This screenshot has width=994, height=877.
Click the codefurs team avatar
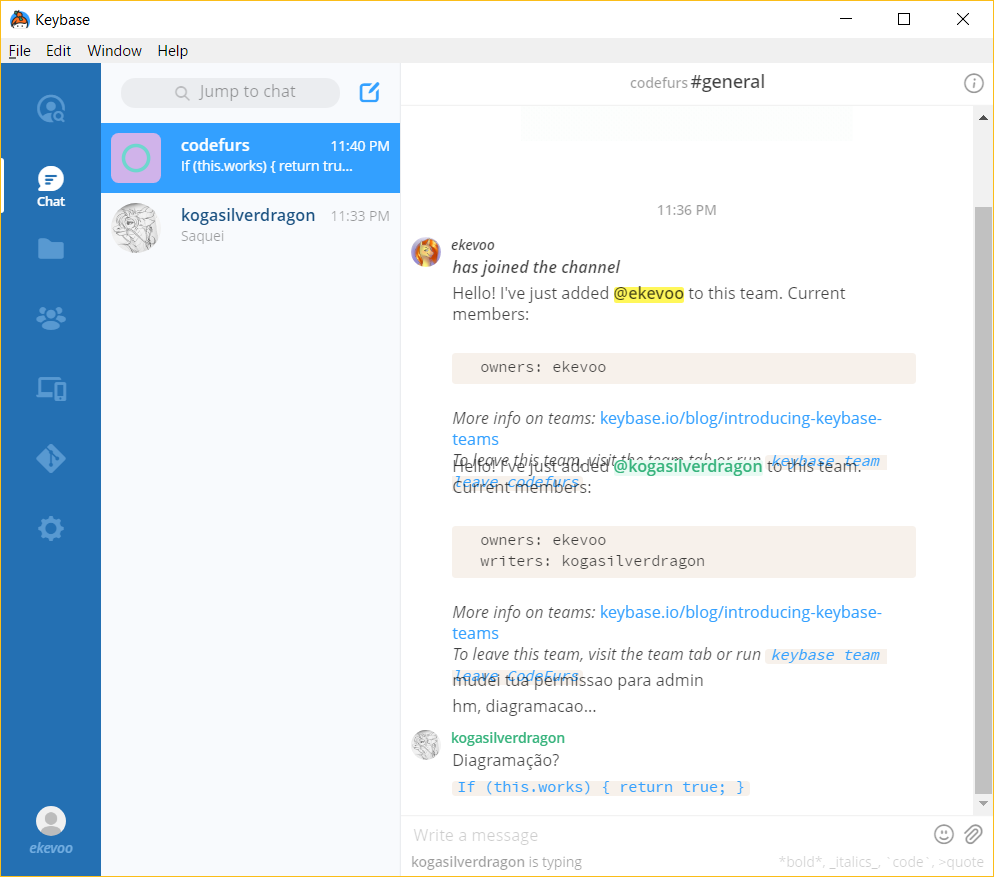click(x=136, y=158)
